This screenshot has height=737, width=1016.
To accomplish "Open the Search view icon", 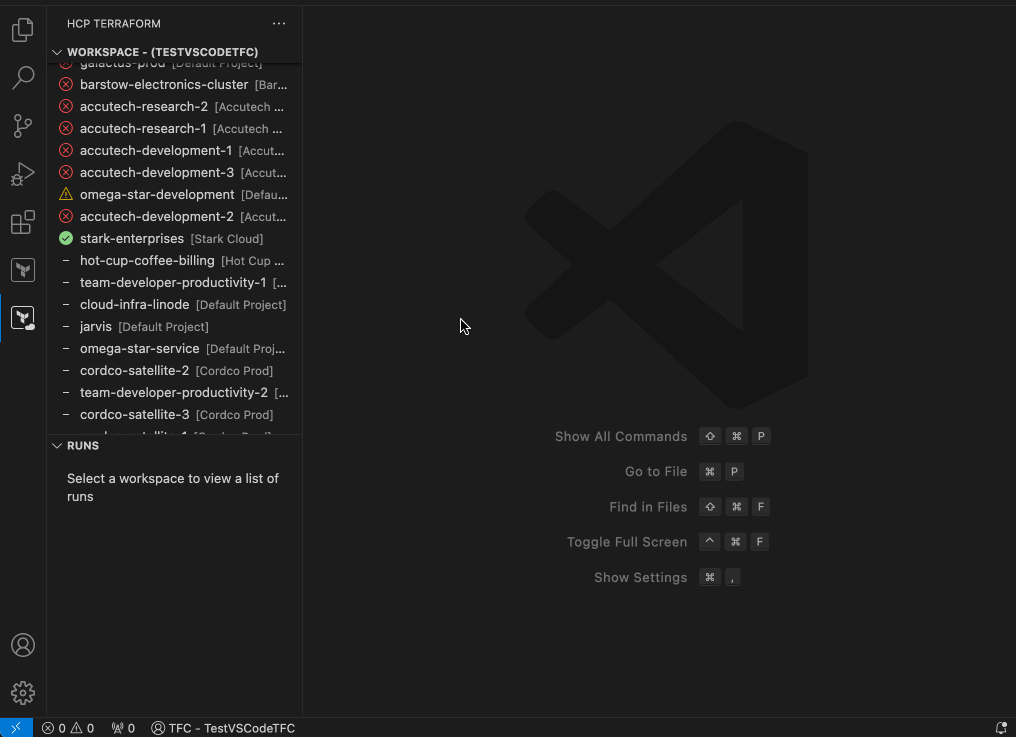I will [23, 78].
